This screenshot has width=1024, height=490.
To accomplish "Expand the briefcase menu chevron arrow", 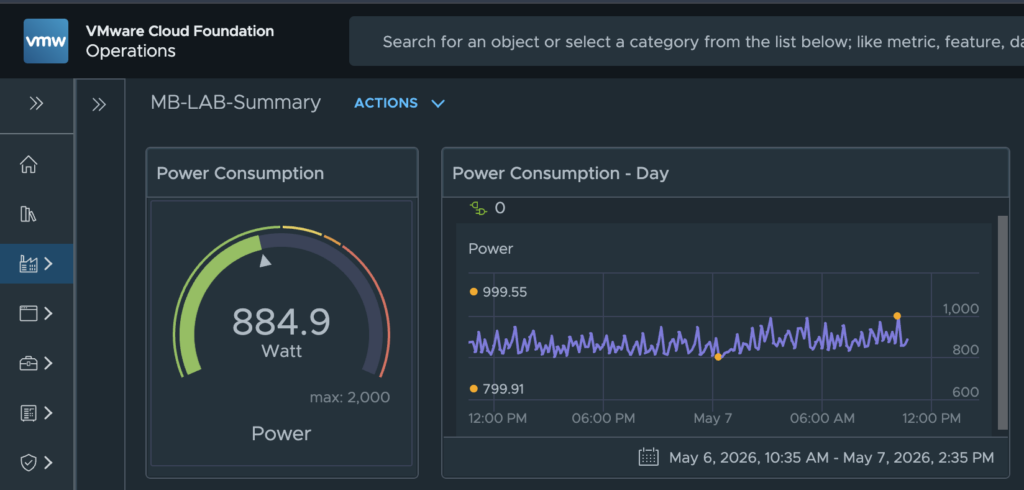I will (48, 363).
